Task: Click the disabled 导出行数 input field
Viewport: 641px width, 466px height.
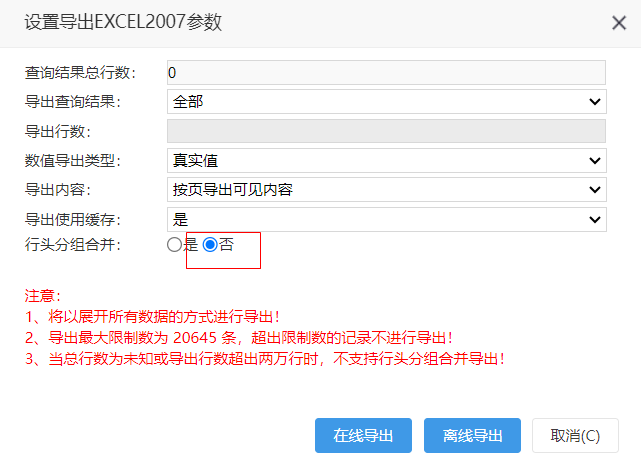Action: coord(386,131)
